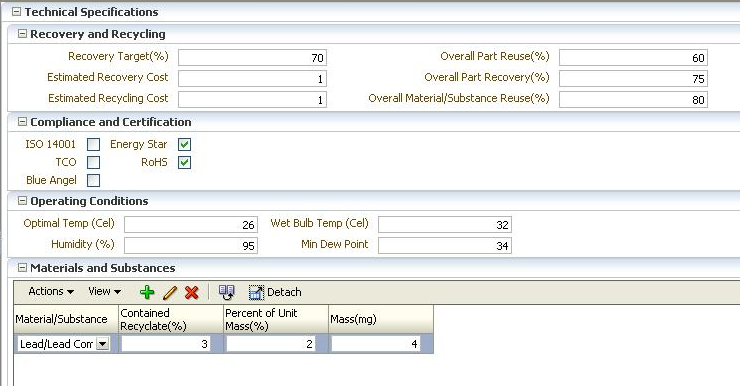Check the ISO 14001 checkbox
This screenshot has width=740, height=386.
[93, 144]
